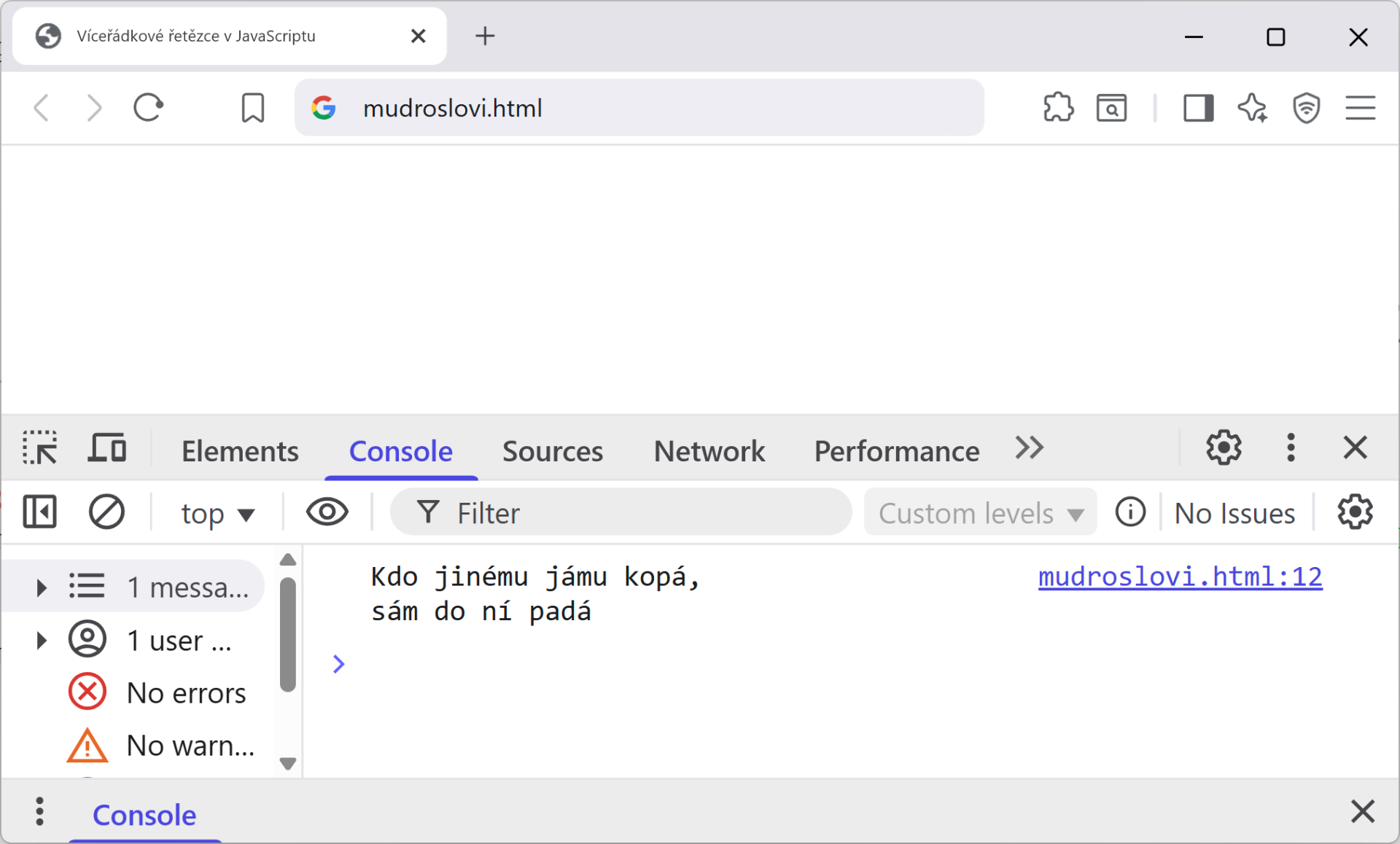Toggle the browser sidebar panel icon
1400x844 pixels.
click(x=1198, y=108)
